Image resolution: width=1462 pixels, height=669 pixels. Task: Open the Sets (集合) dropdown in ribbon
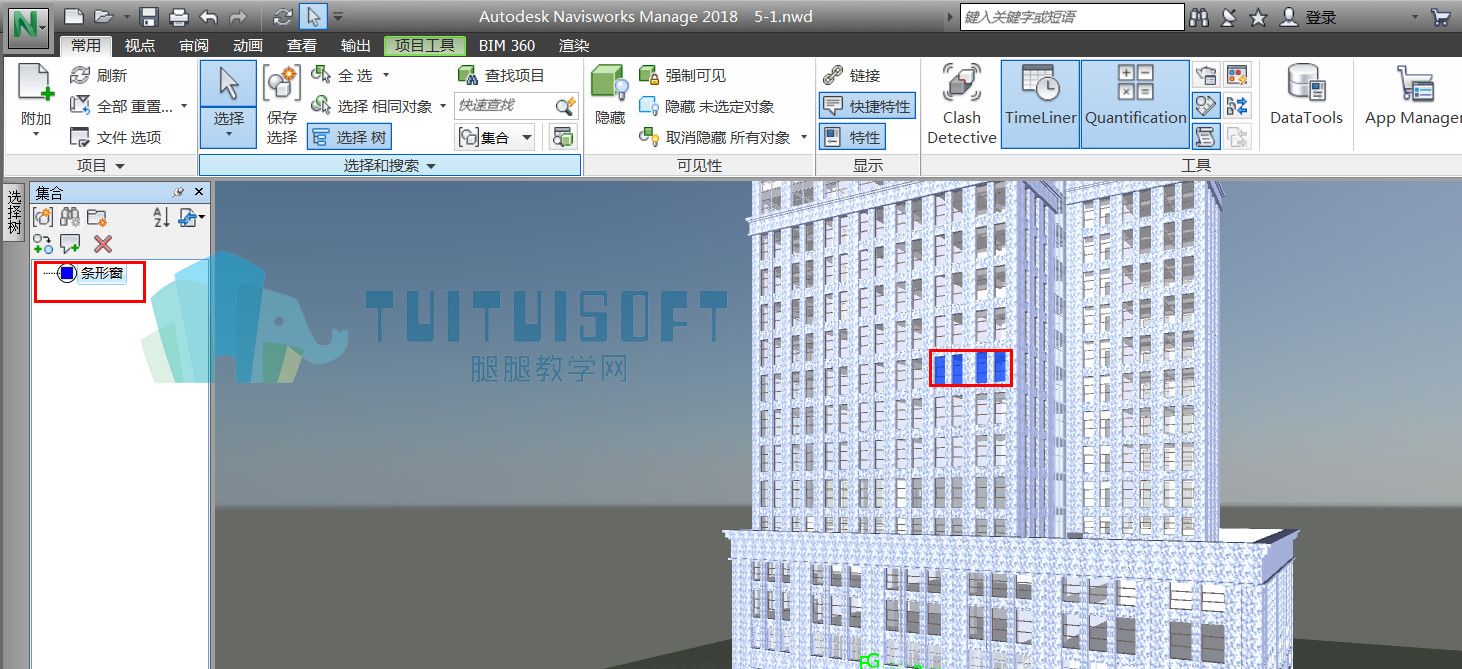[x=496, y=137]
